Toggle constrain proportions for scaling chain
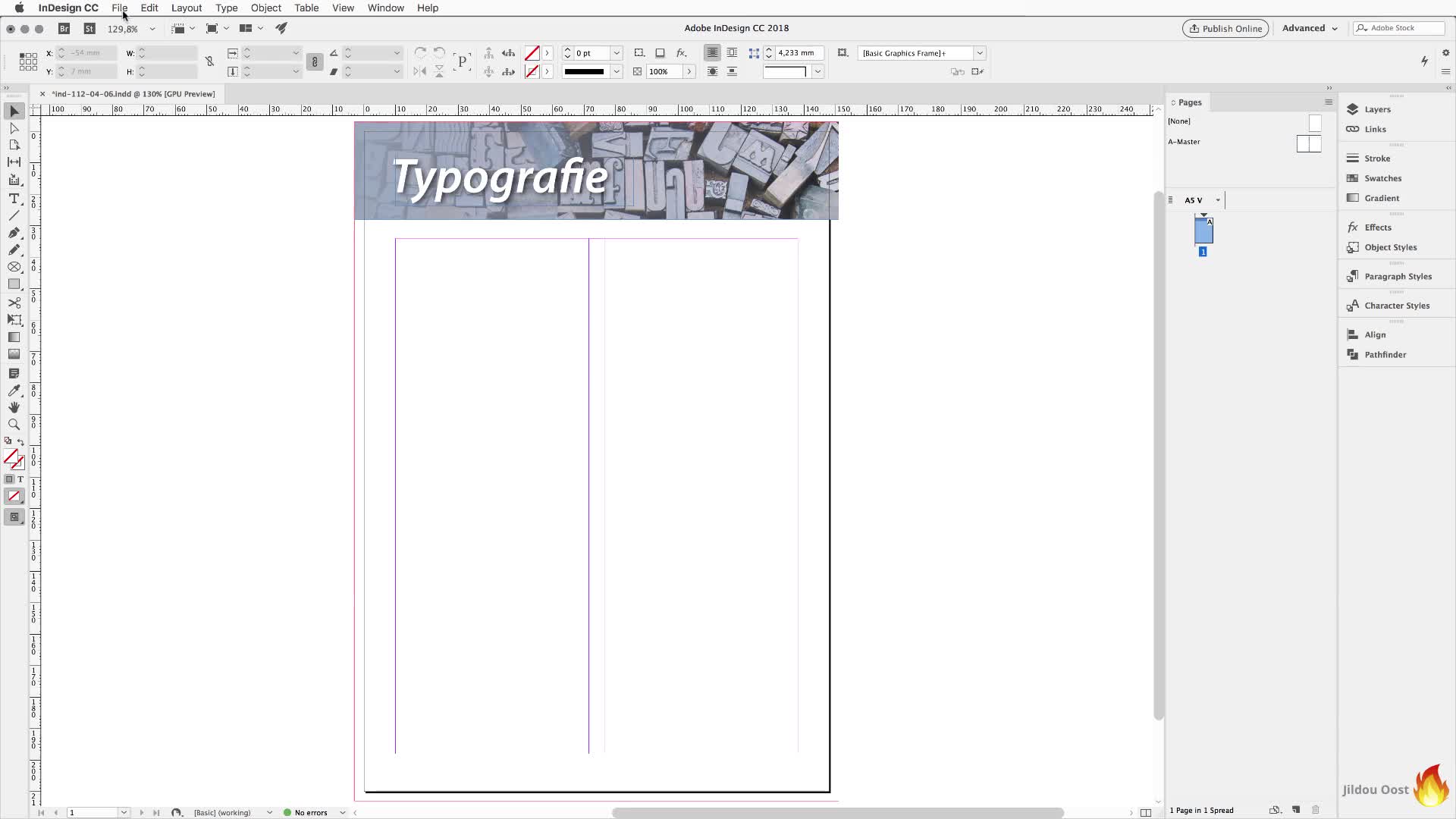This screenshot has width=1456, height=819. point(315,62)
